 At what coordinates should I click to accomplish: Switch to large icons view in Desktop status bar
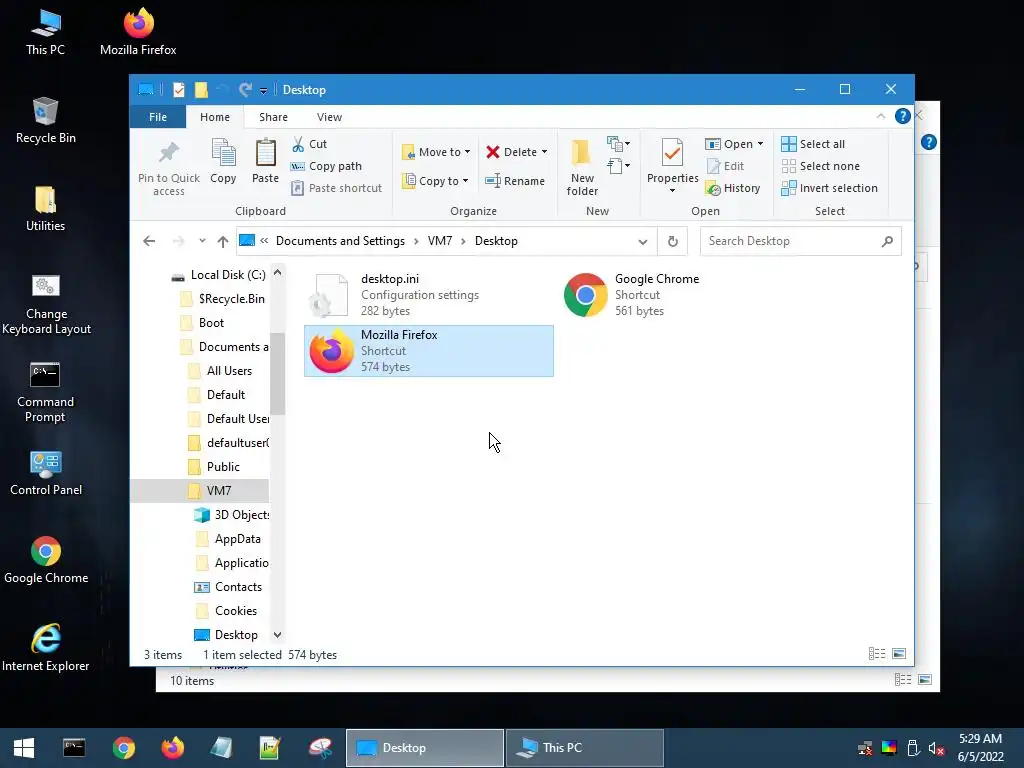(899, 654)
